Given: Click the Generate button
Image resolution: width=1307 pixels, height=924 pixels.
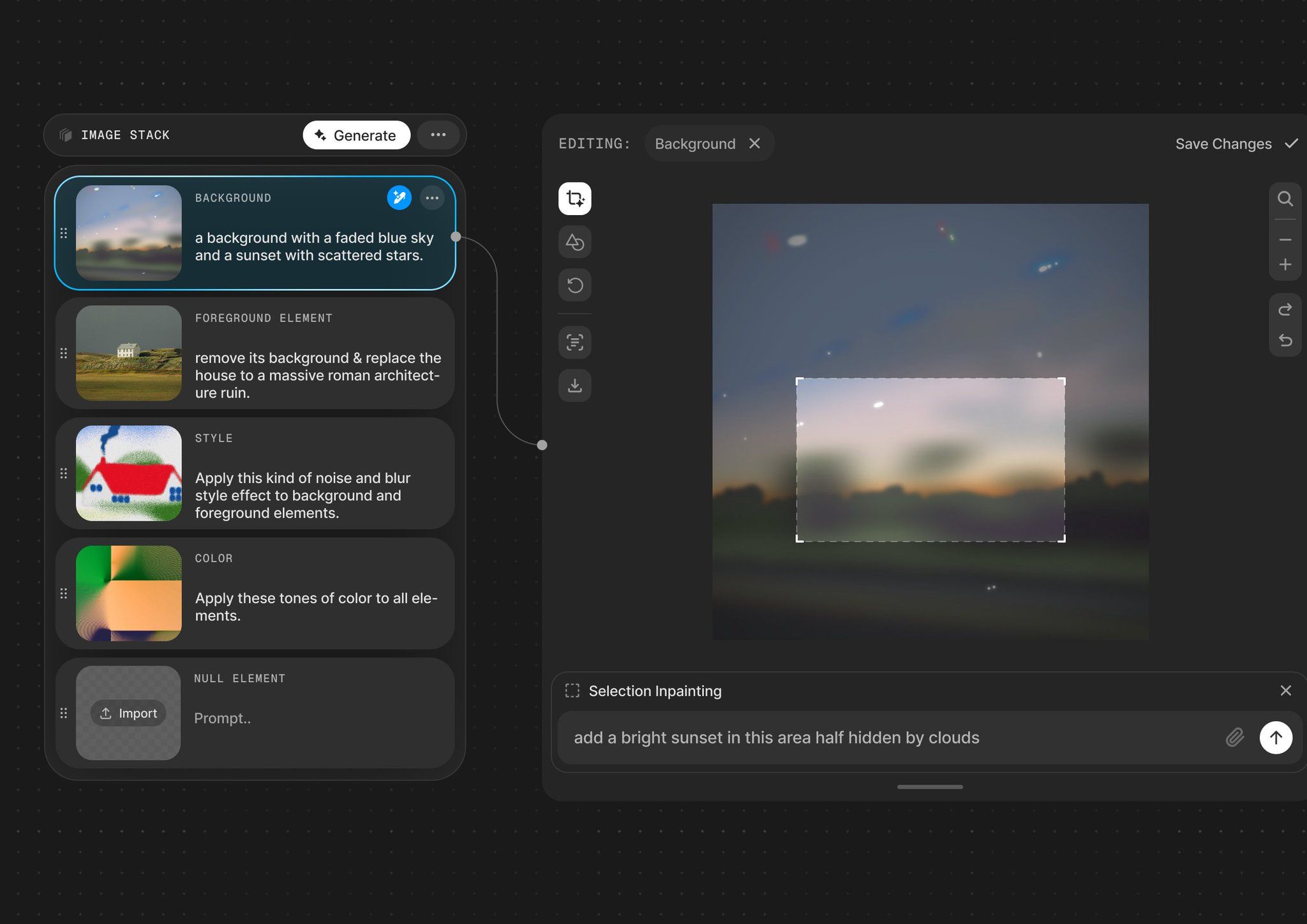Looking at the screenshot, I should (356, 135).
